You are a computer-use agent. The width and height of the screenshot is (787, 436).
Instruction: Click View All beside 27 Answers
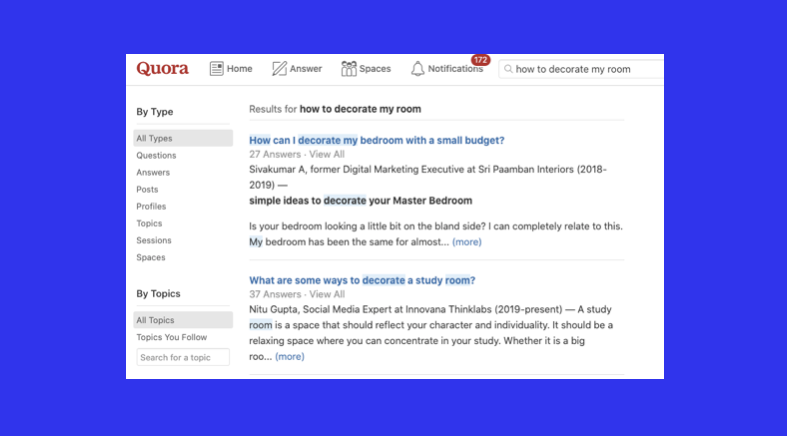point(327,155)
